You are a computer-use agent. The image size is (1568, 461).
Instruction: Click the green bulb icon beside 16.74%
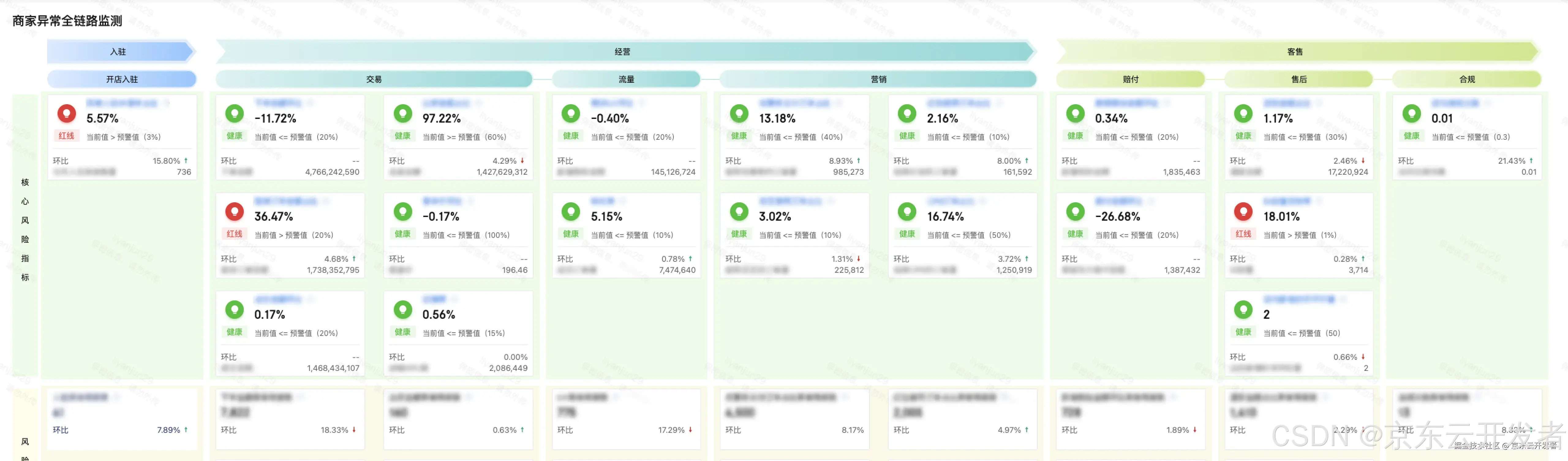[907, 211]
